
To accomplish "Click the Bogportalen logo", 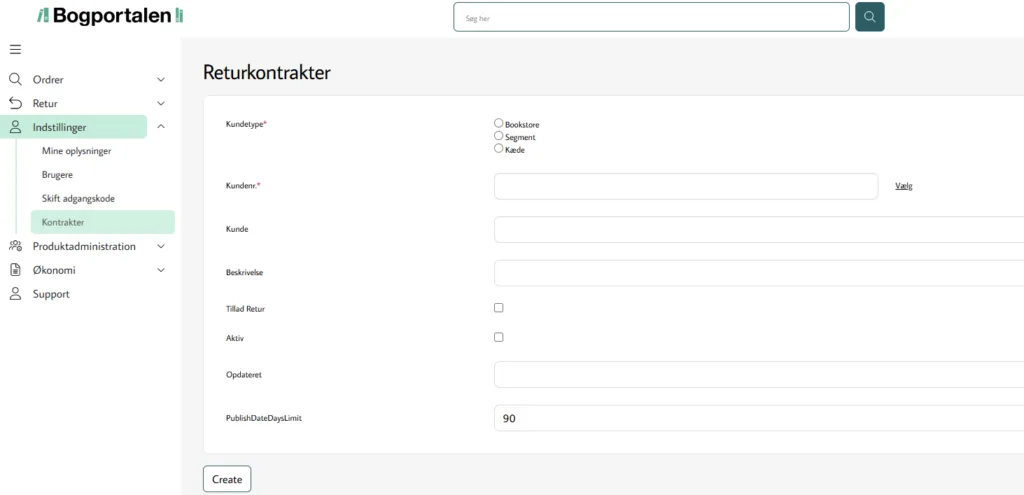I will (x=110, y=16).
